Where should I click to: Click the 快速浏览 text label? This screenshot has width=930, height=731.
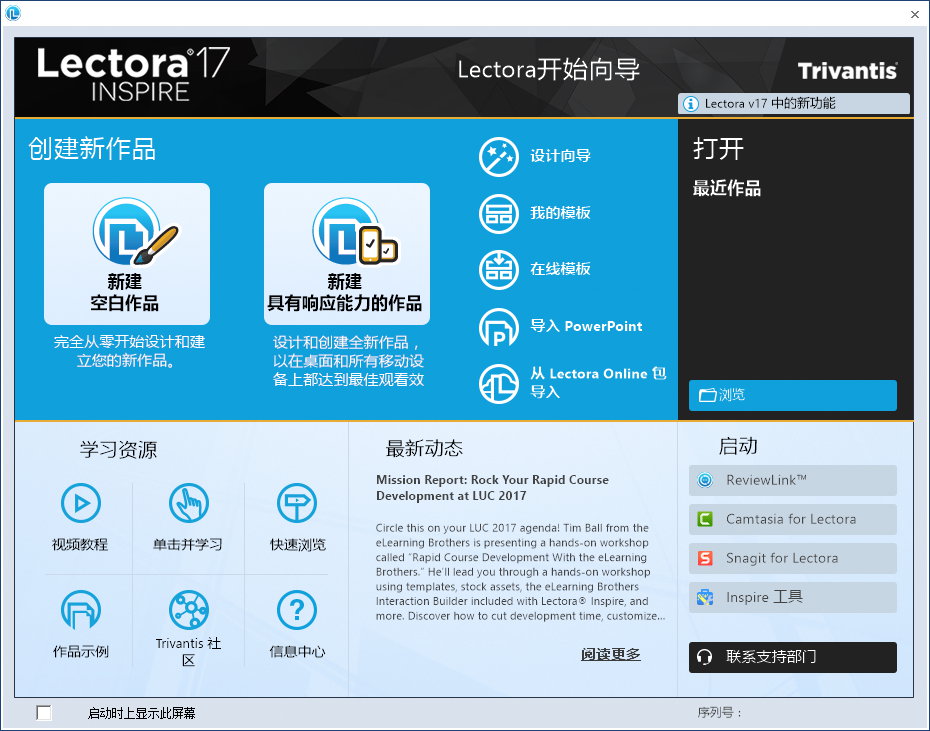click(x=297, y=544)
